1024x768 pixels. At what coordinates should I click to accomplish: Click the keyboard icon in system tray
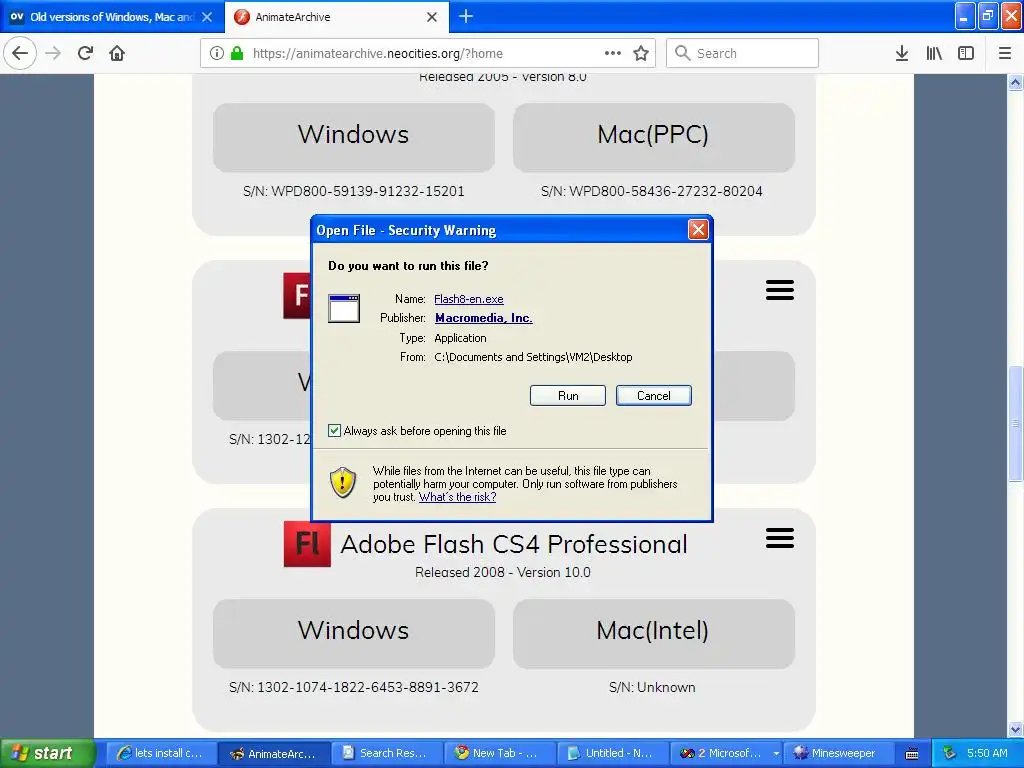(912, 754)
